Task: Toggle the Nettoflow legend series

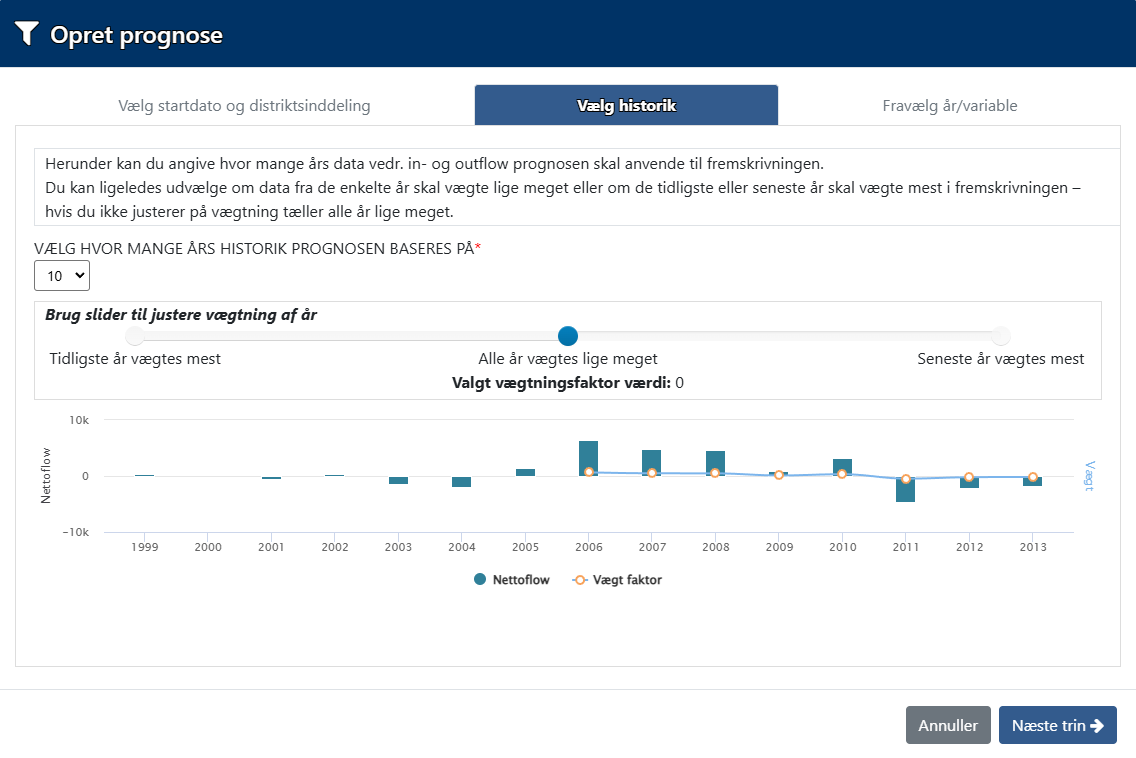Action: [x=511, y=580]
